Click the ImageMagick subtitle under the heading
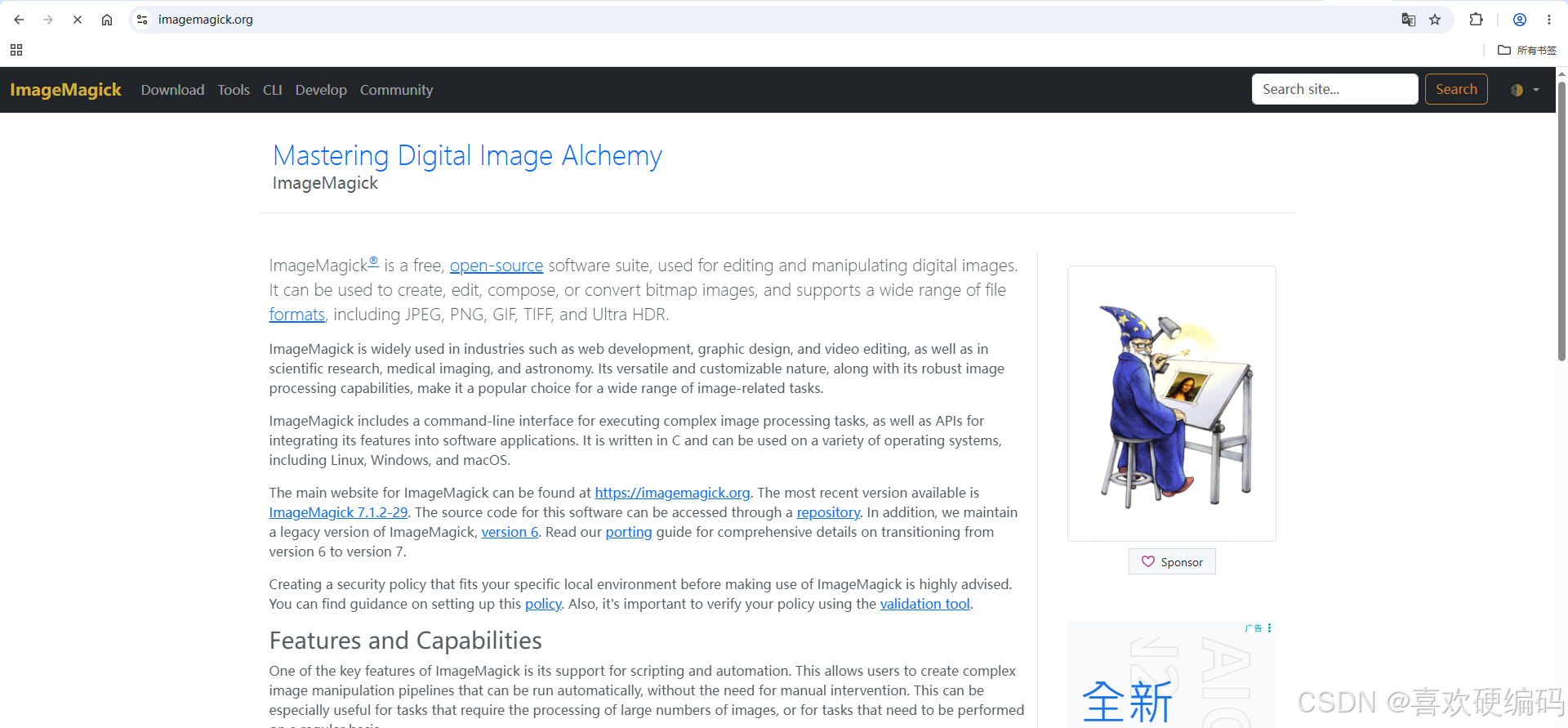This screenshot has width=1568, height=728. click(x=325, y=183)
